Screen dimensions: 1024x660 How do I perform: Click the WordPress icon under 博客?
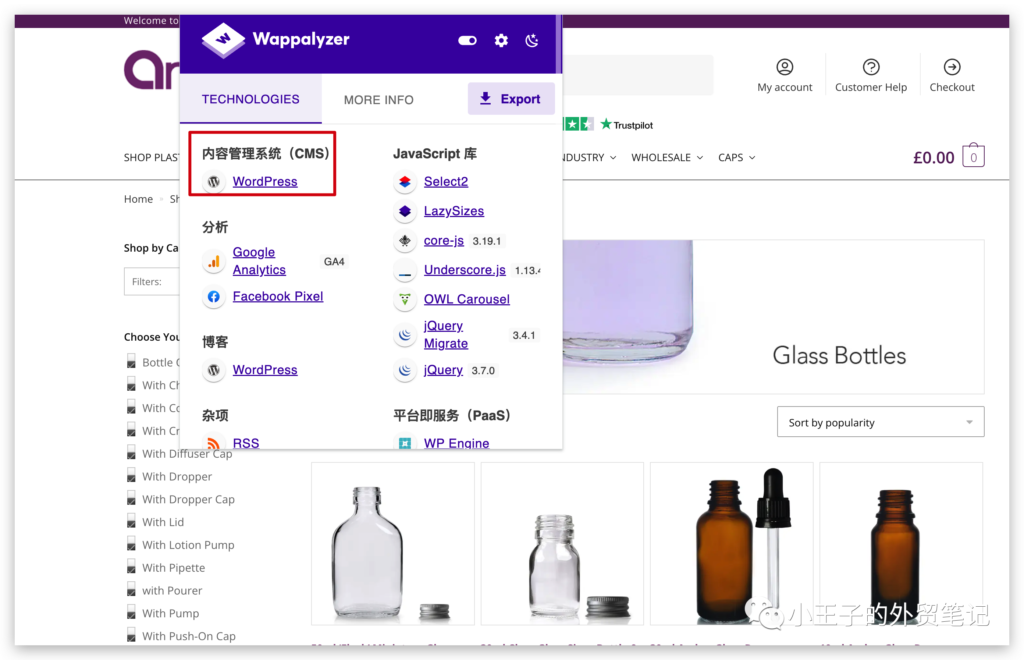[x=214, y=370]
